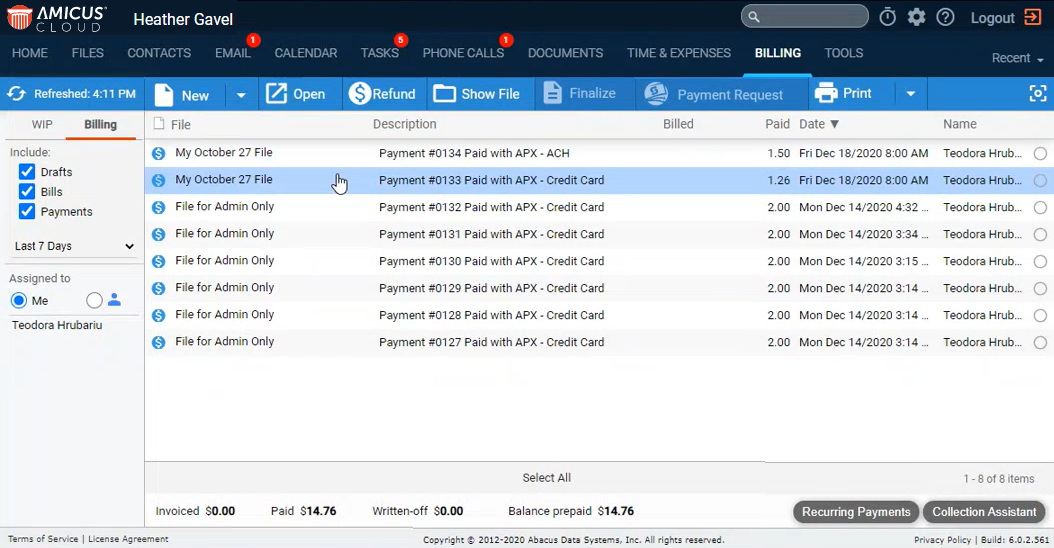Click payment icon of Payment #0132 row
1054x548 pixels.
159,207
